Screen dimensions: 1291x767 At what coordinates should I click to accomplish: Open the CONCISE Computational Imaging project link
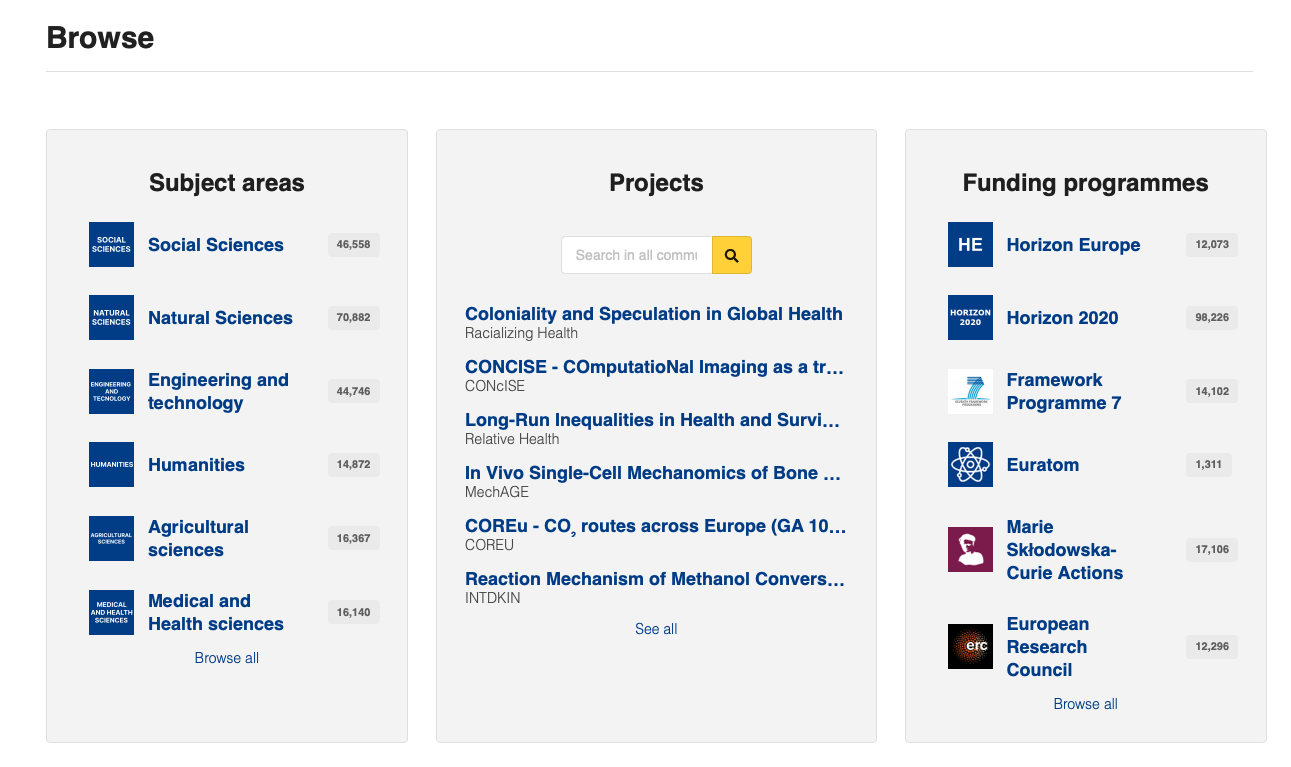click(655, 367)
